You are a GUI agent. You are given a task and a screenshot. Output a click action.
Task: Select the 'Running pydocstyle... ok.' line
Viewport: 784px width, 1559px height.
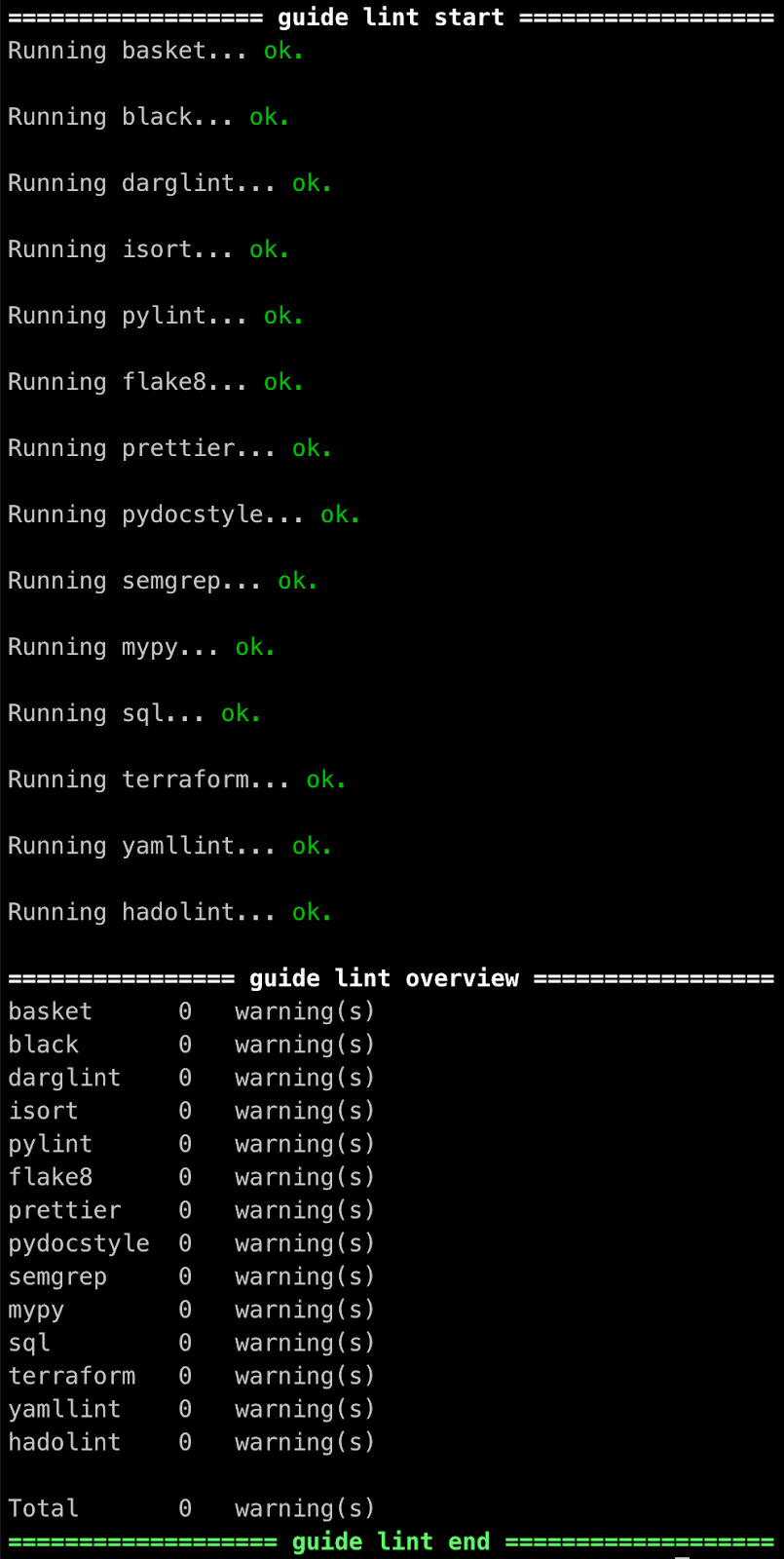click(x=184, y=514)
